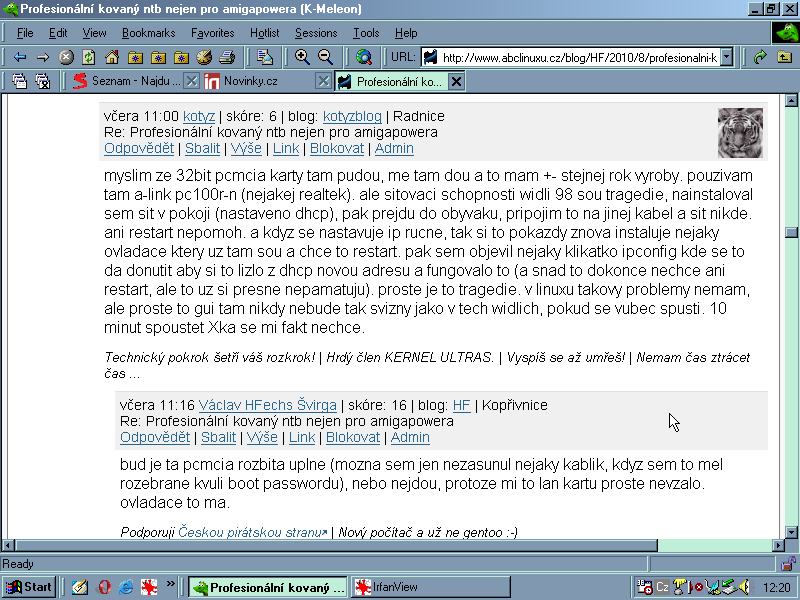Click Admin on kotyz's comment
The width and height of the screenshot is (800, 600).
point(394,148)
